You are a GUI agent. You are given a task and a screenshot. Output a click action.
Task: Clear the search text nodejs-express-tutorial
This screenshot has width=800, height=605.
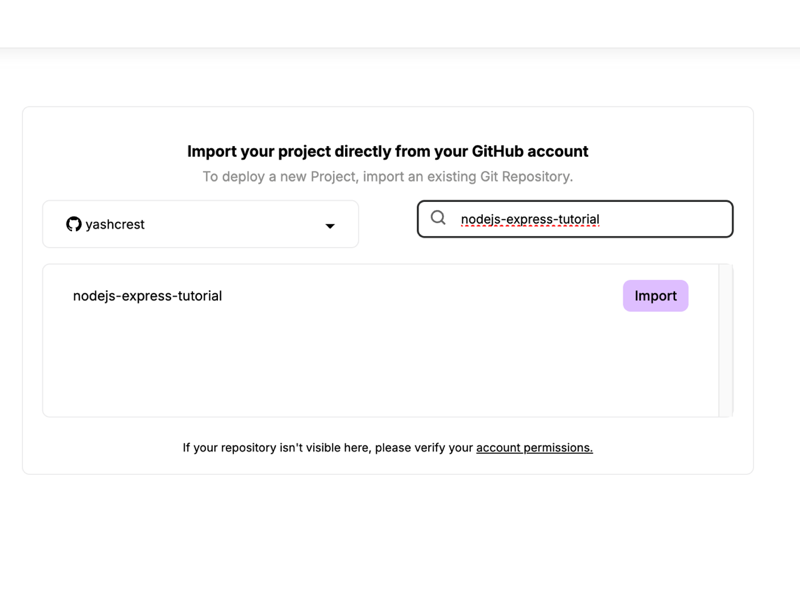coord(528,218)
